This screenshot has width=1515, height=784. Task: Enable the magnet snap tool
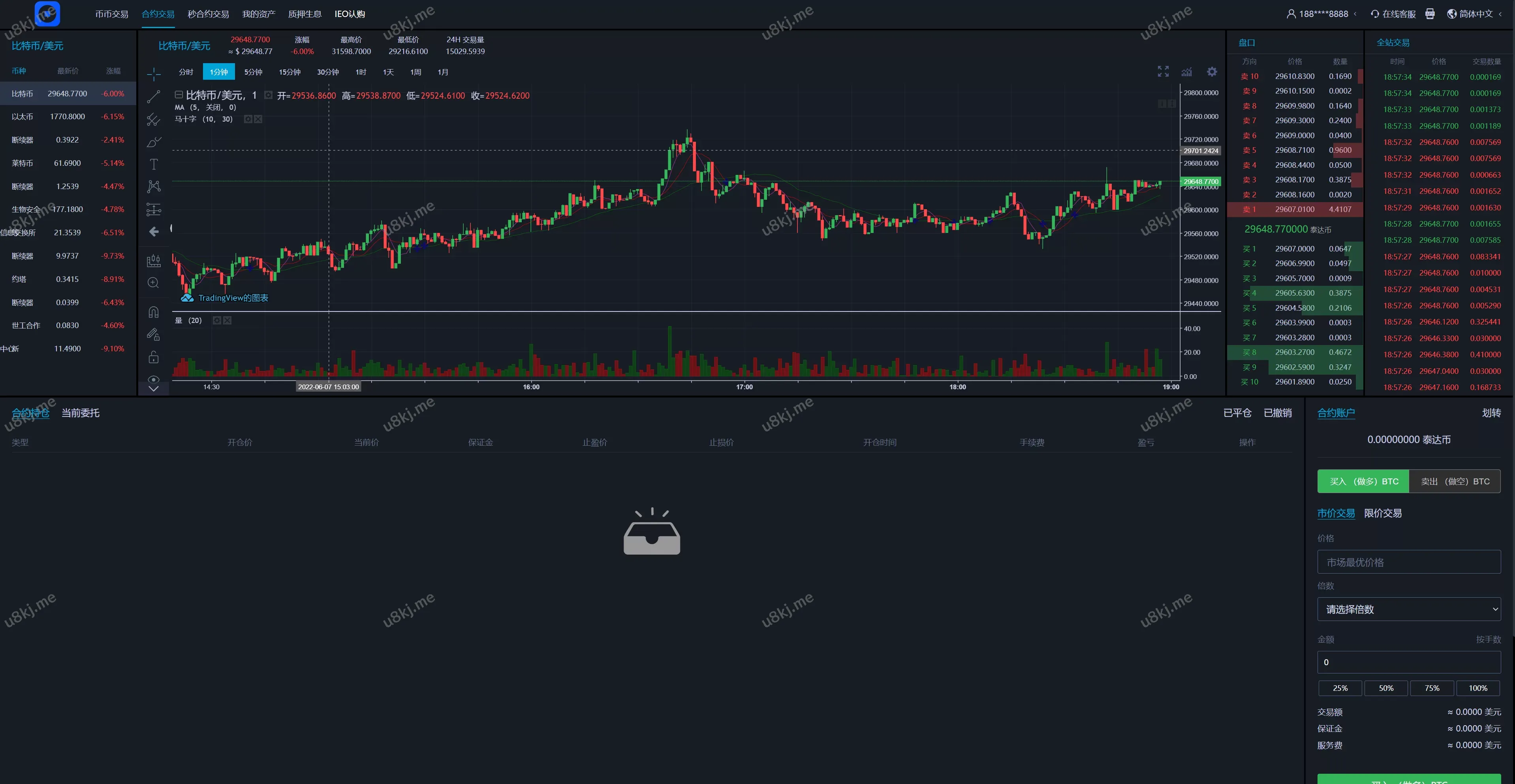point(154,312)
